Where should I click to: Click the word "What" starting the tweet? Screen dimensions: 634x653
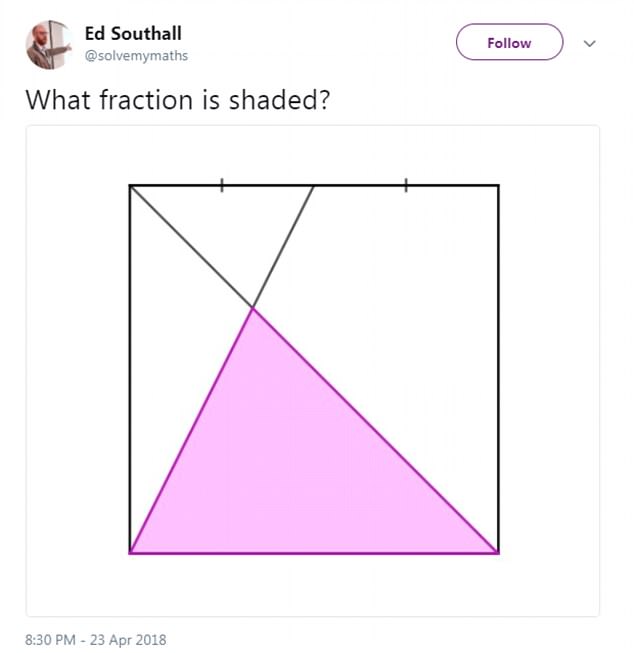(50, 100)
